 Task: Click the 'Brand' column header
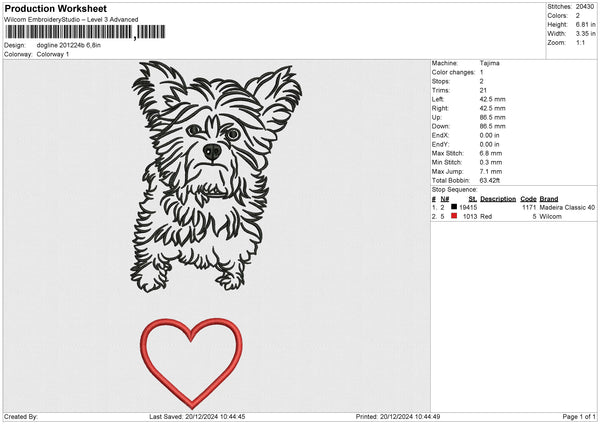coord(549,199)
